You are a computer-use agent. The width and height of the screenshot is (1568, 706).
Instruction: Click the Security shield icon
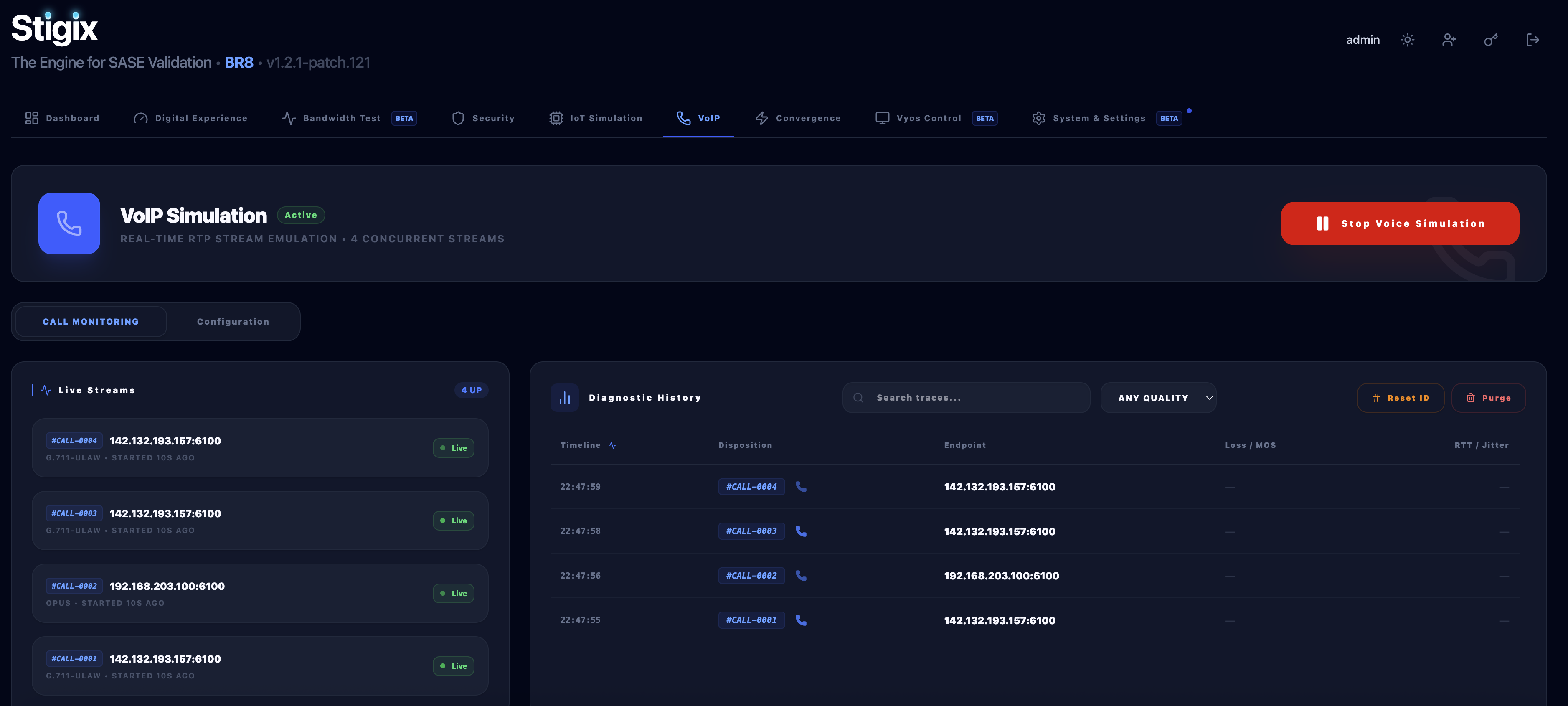458,118
